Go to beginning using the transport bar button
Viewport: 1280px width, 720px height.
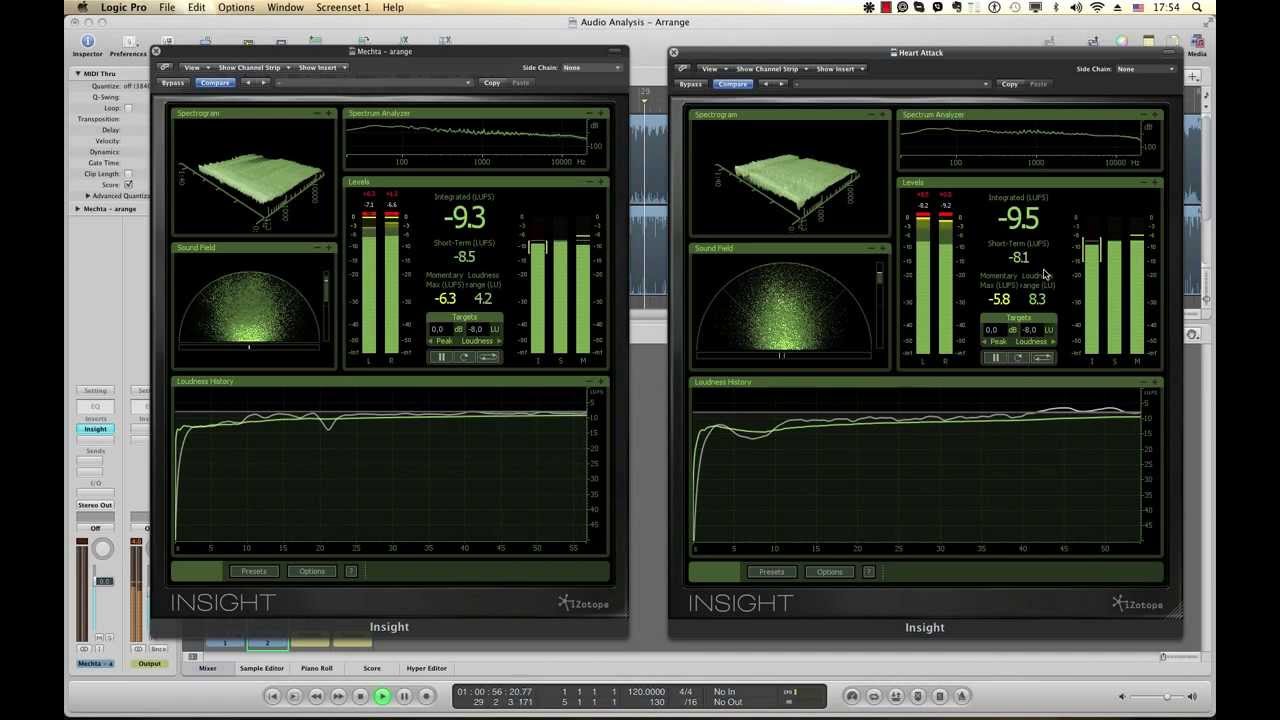pyautogui.click(x=272, y=696)
